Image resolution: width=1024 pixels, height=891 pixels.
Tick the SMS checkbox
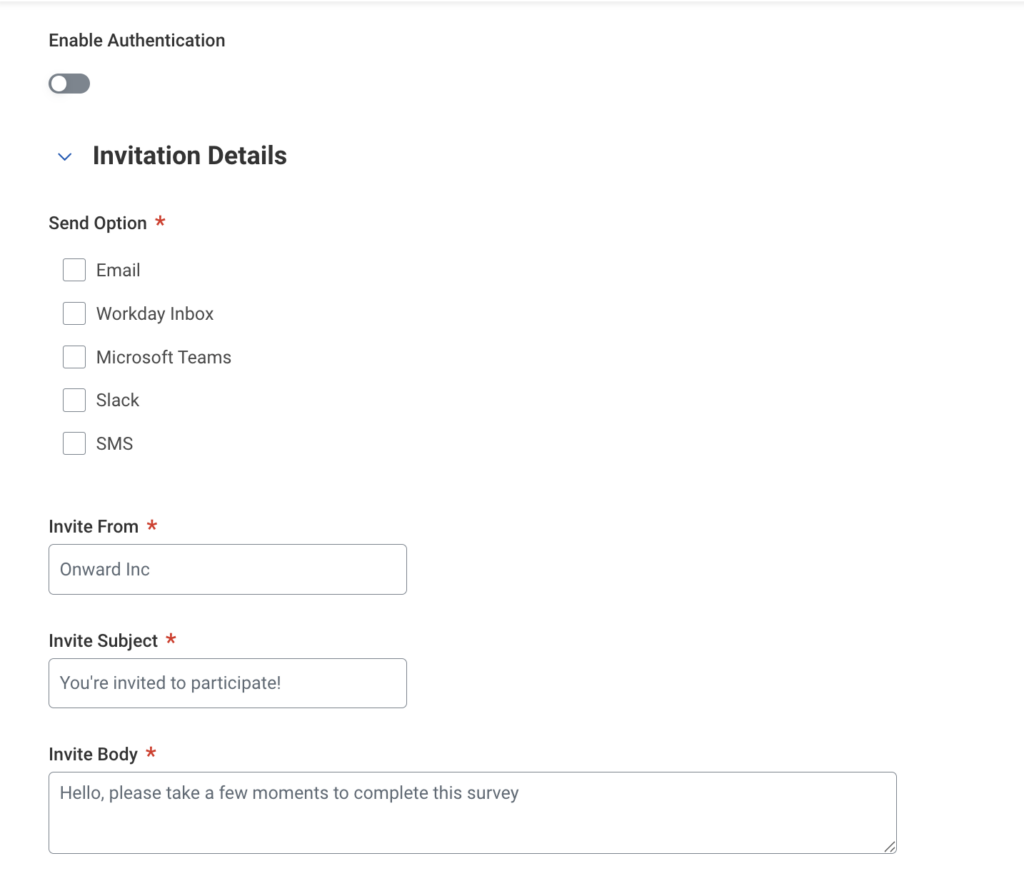[x=74, y=444]
